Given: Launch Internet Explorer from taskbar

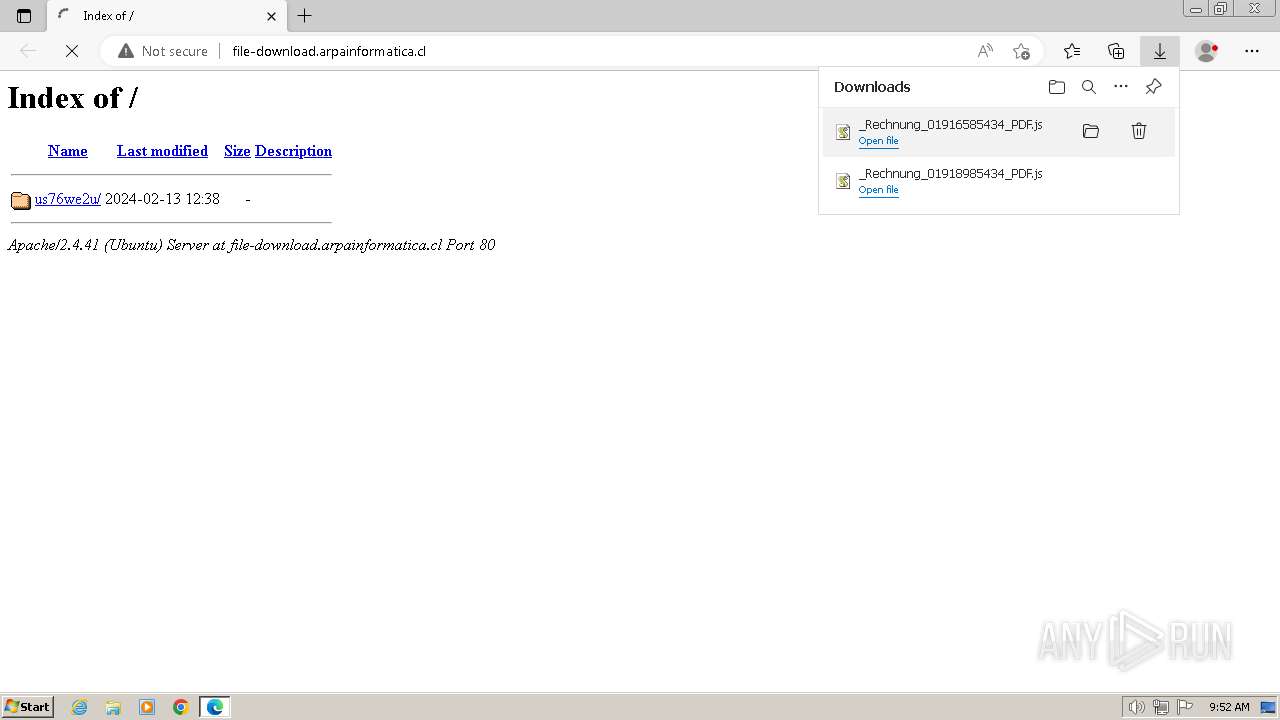Looking at the screenshot, I should click(x=80, y=707).
